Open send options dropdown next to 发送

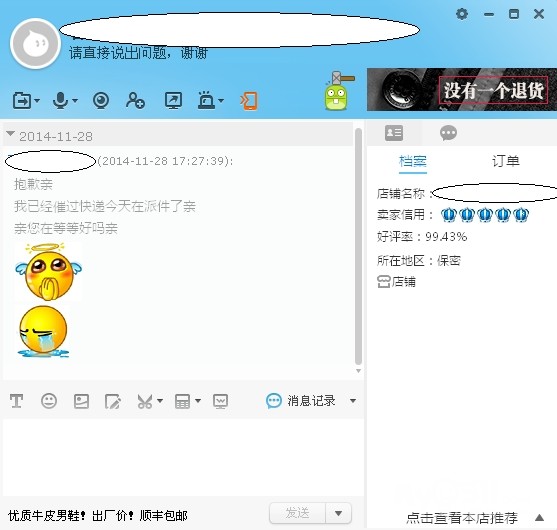pyautogui.click(x=339, y=513)
